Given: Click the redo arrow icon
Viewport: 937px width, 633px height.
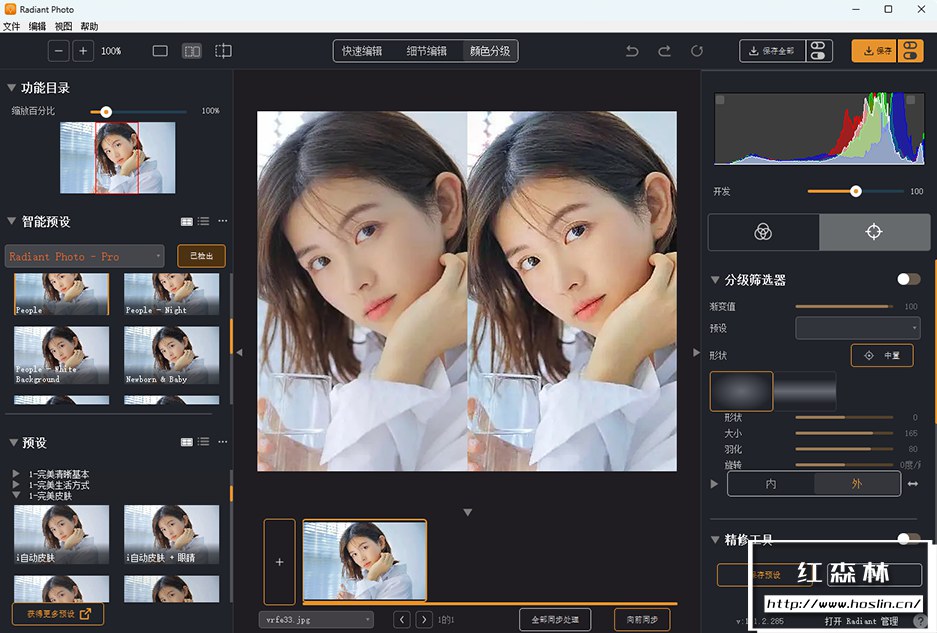Looking at the screenshot, I should click(x=664, y=51).
